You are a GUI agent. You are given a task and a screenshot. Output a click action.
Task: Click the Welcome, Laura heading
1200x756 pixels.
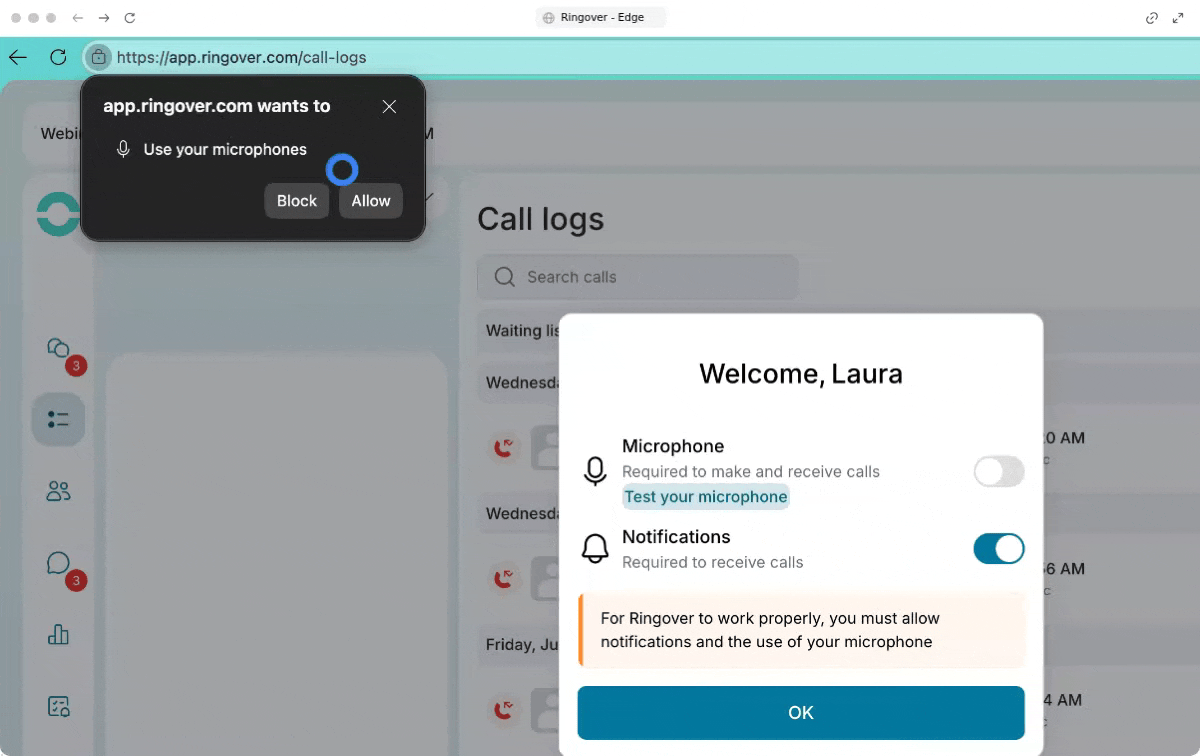(801, 374)
